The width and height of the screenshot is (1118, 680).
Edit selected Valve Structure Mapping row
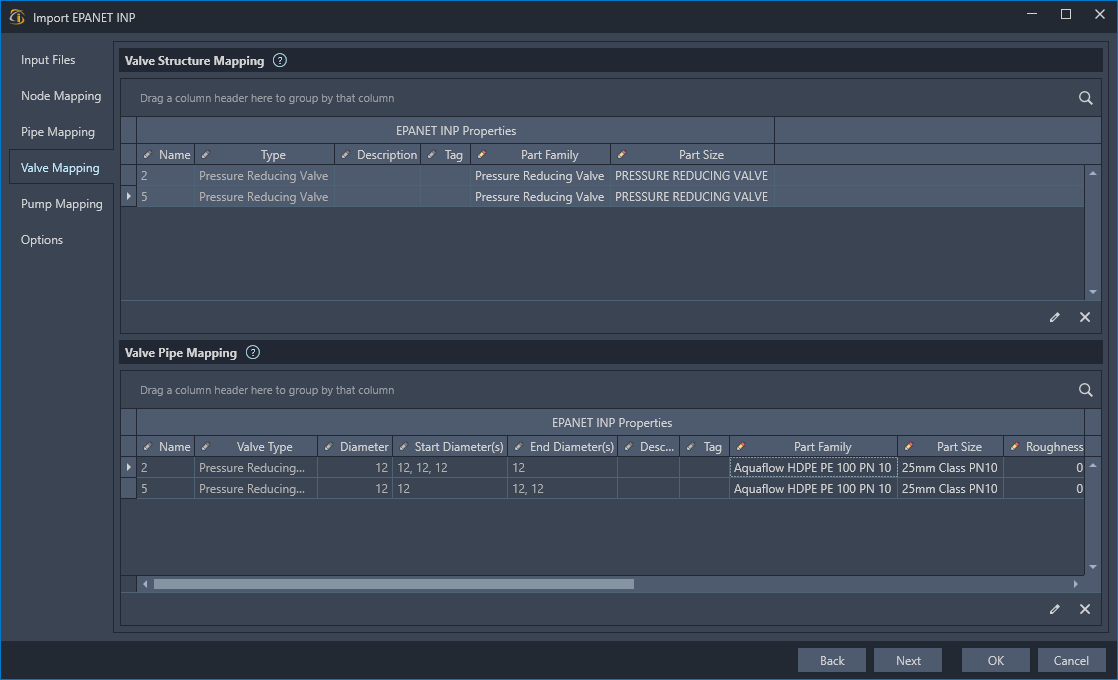pyautogui.click(x=1055, y=317)
